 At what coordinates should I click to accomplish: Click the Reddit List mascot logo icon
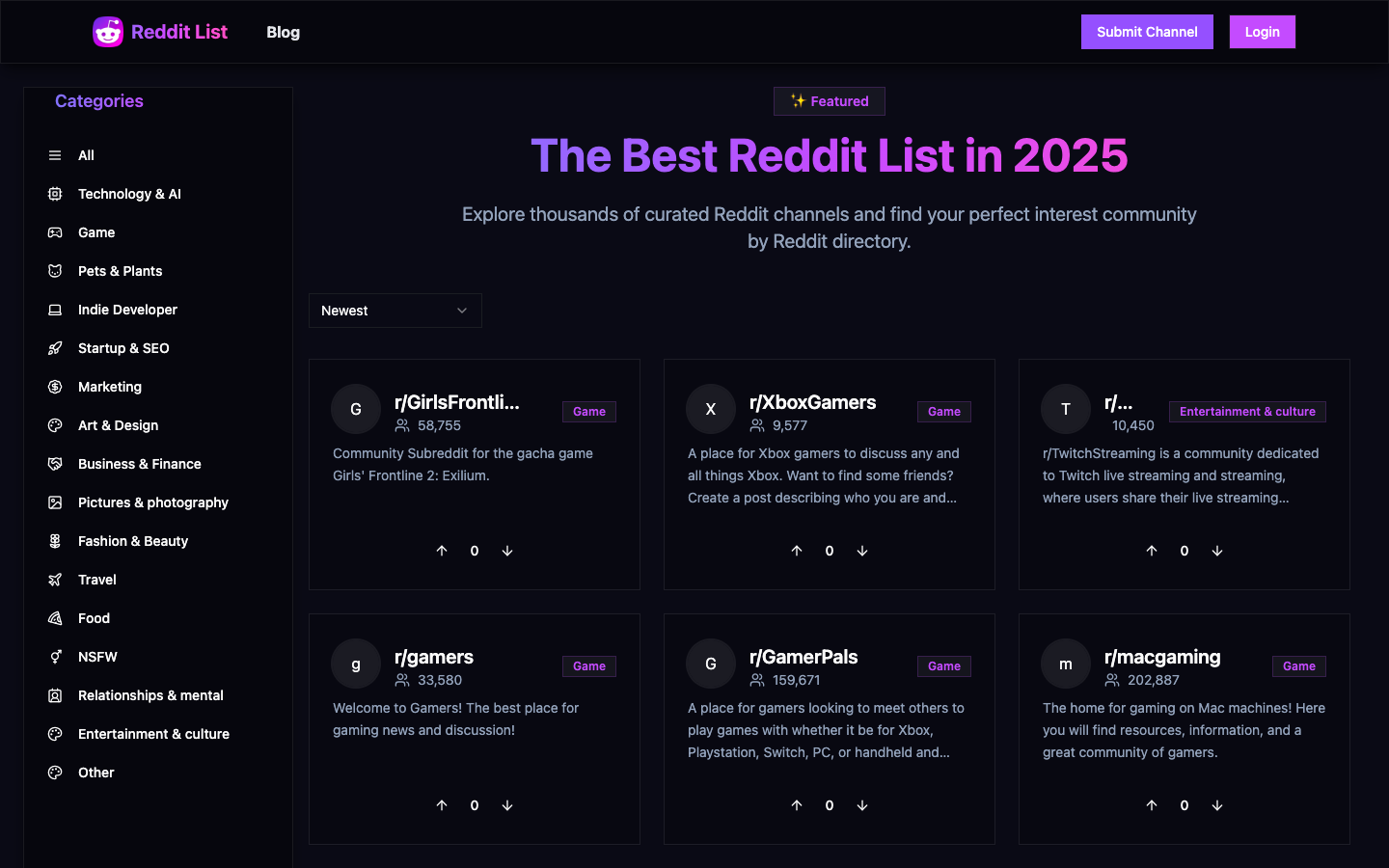107,32
